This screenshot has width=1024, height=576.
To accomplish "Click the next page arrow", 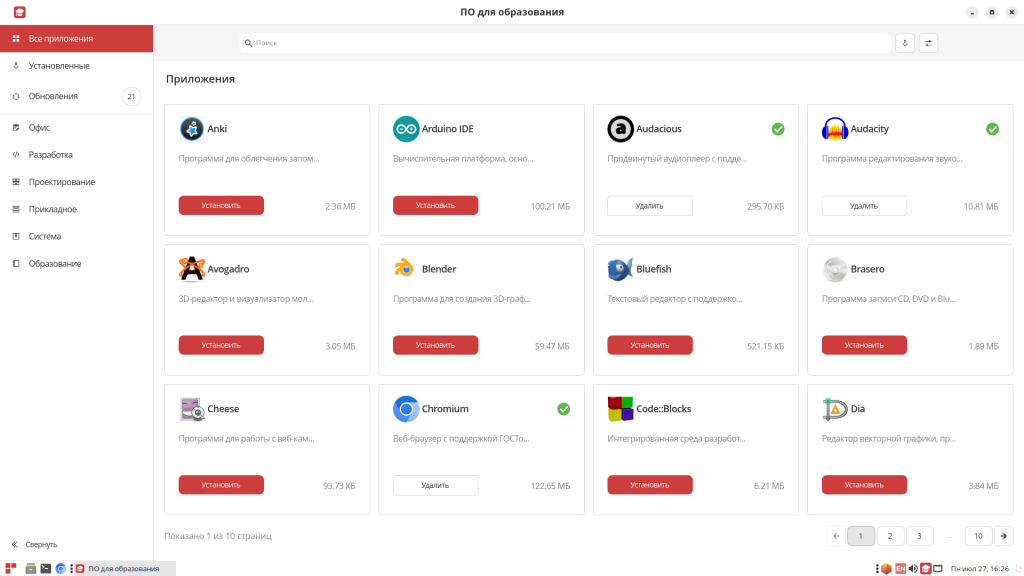I will click(1004, 536).
